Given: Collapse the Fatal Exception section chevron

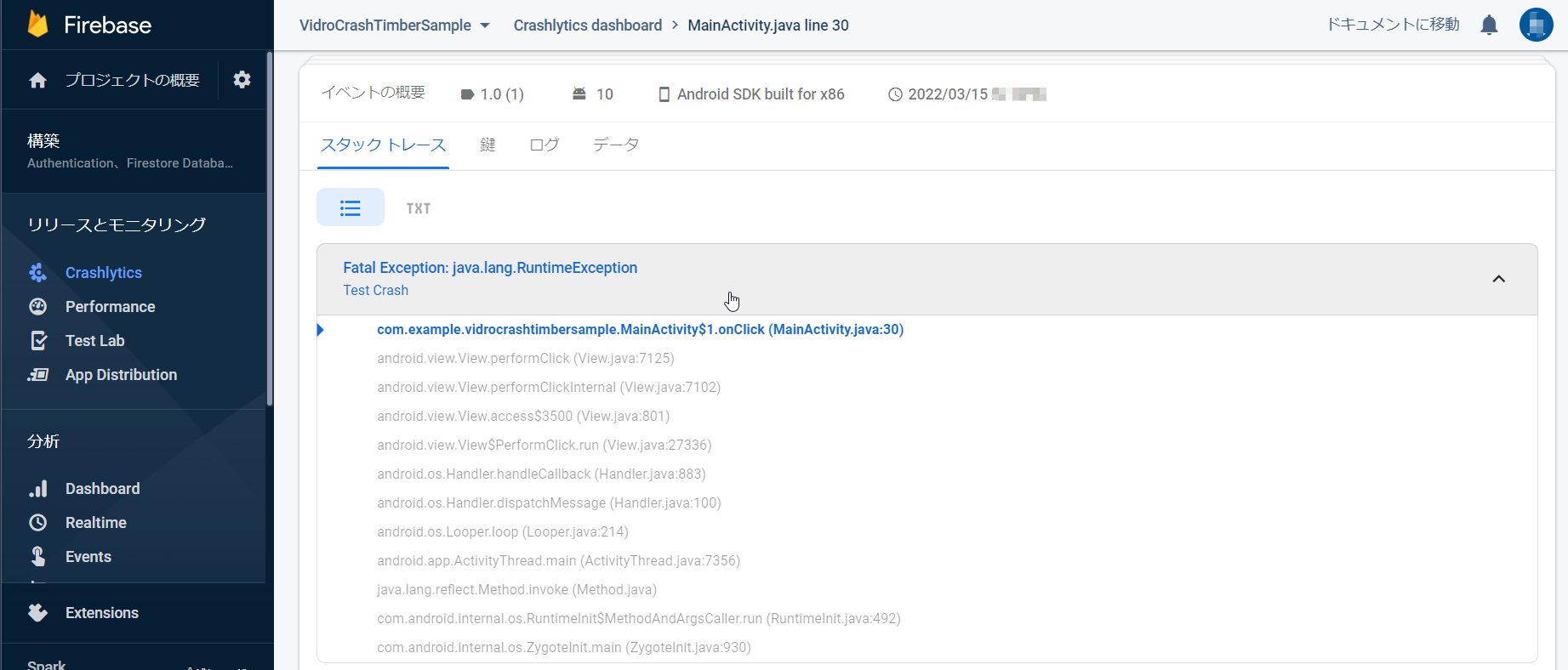Looking at the screenshot, I should pos(1499,279).
